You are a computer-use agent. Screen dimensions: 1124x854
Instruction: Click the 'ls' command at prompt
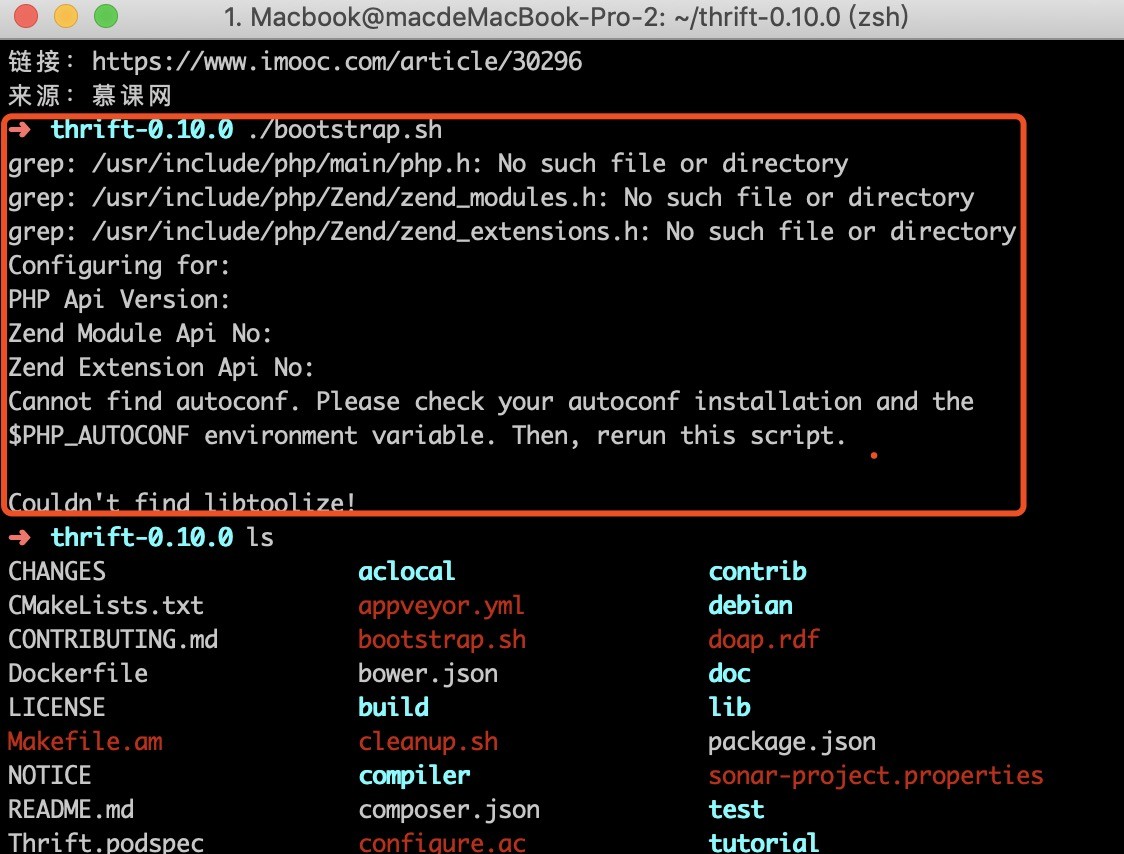coord(260,537)
